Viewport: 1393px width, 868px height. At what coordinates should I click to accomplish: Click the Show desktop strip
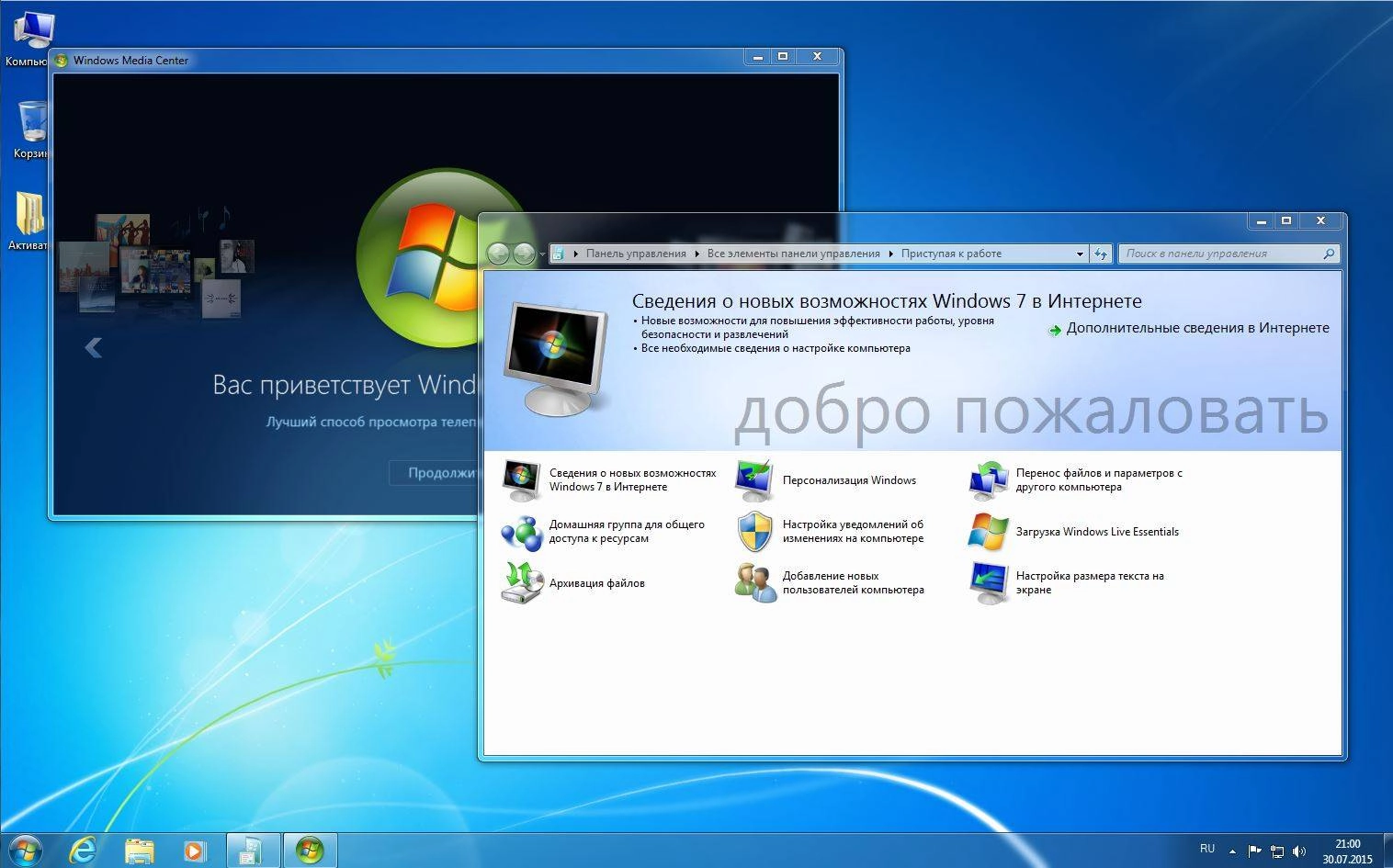point(1387,851)
